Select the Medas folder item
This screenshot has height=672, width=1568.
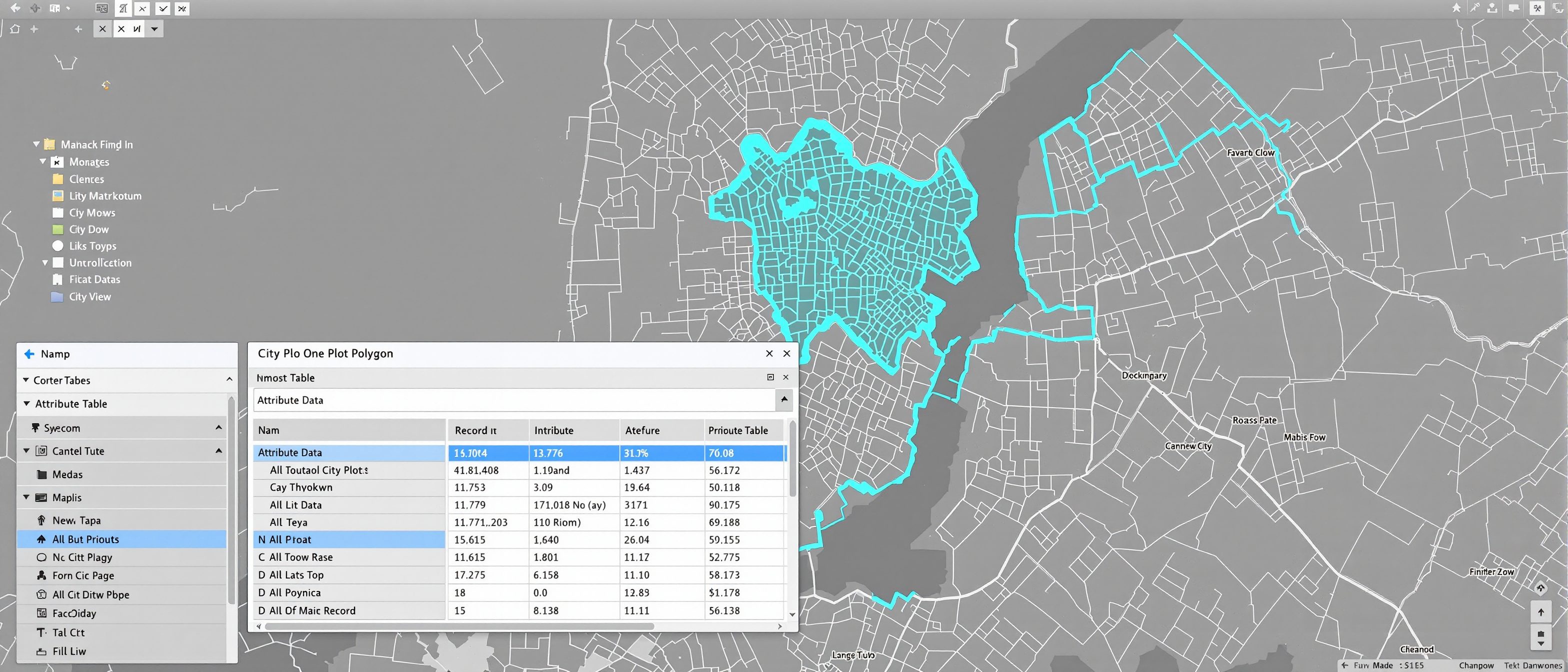tap(121, 474)
